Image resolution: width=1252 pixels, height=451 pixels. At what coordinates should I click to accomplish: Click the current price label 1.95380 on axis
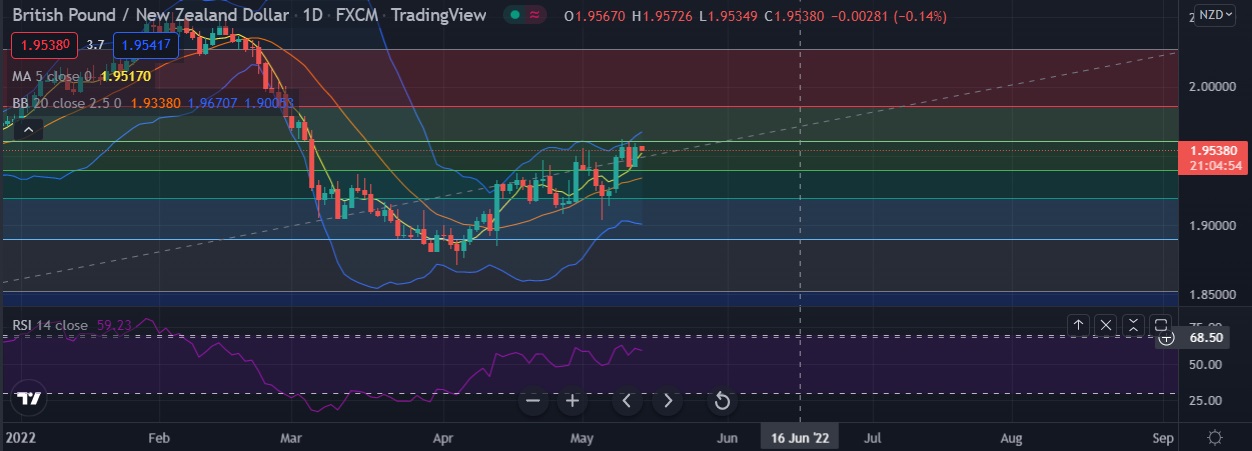click(x=1215, y=150)
